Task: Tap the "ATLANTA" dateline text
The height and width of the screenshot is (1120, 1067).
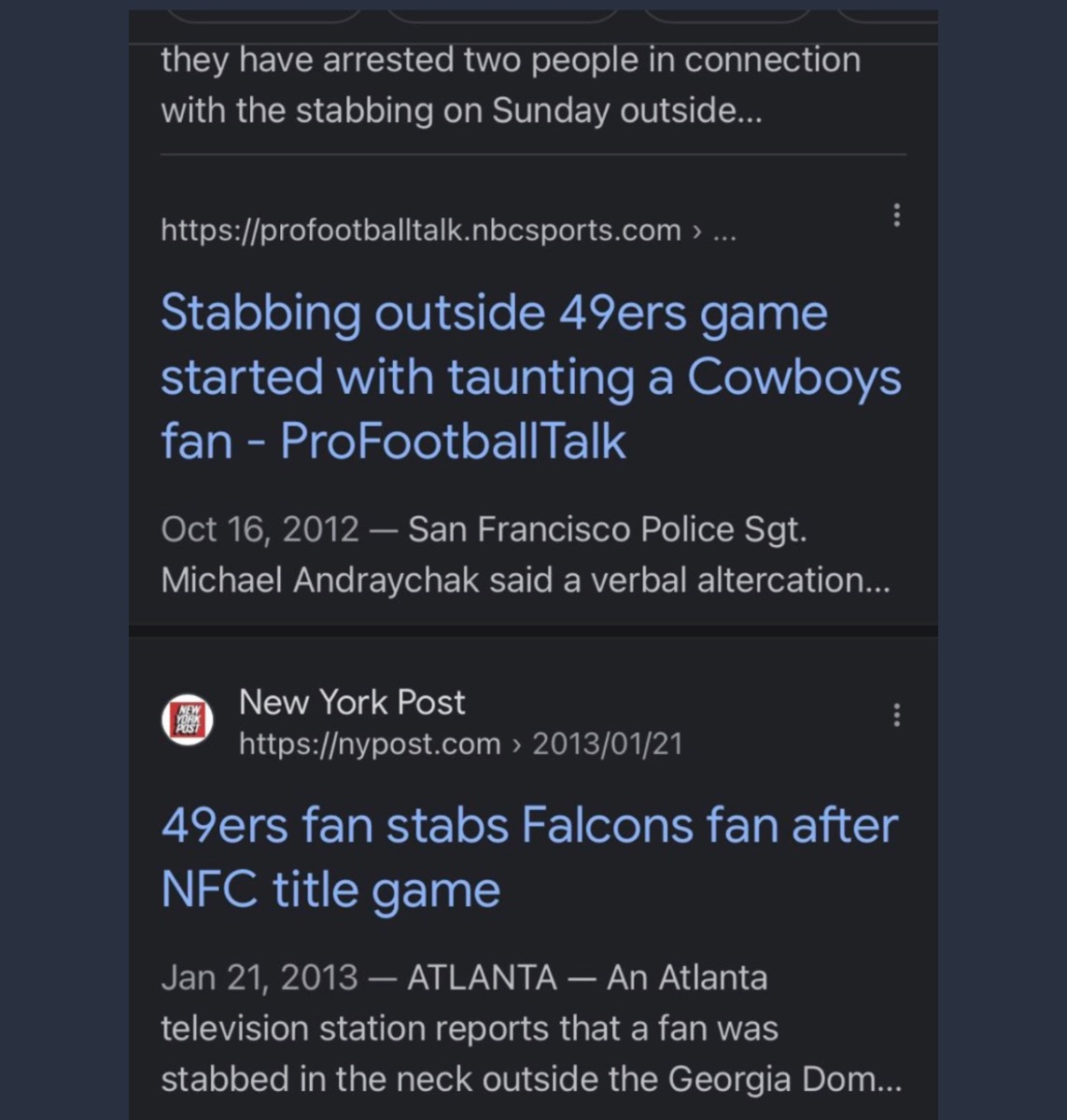Action: click(x=482, y=977)
